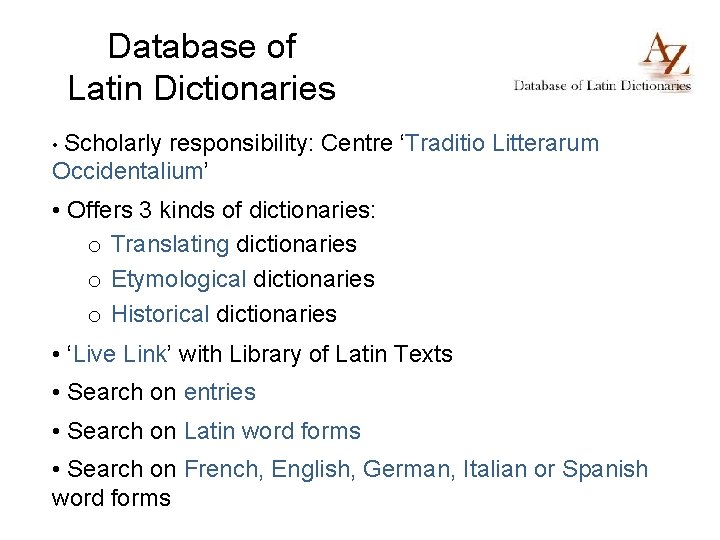
Task: Open the 'Traditio Litterarum' link text
Action: pos(502,143)
